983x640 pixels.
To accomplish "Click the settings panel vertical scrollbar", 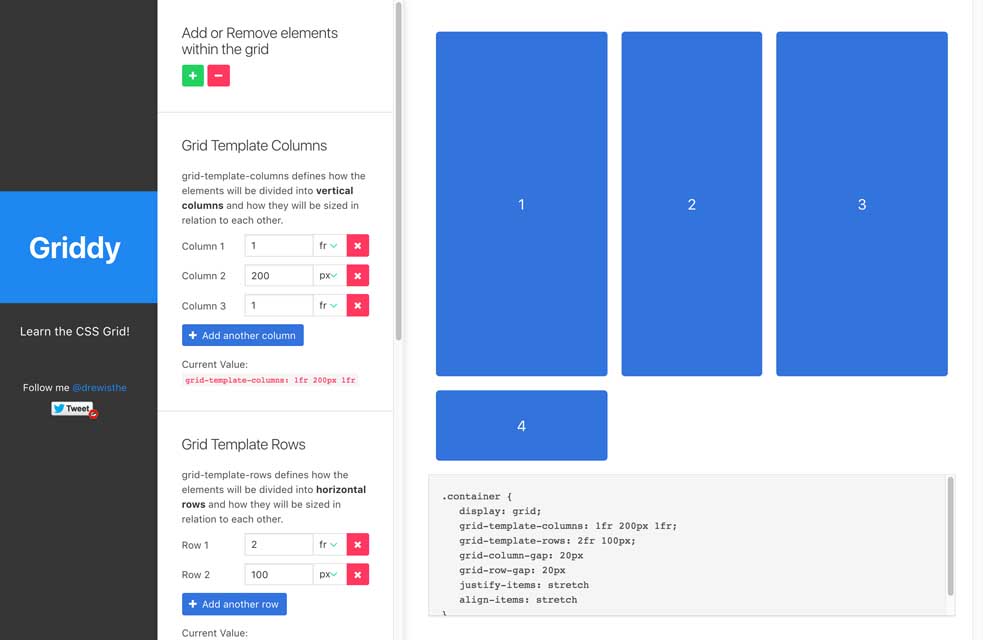I will 399,170.
